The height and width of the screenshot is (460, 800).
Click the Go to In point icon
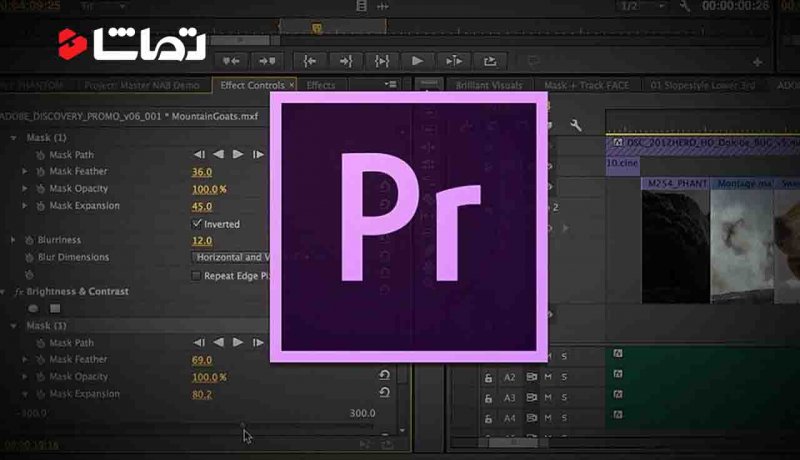point(310,61)
